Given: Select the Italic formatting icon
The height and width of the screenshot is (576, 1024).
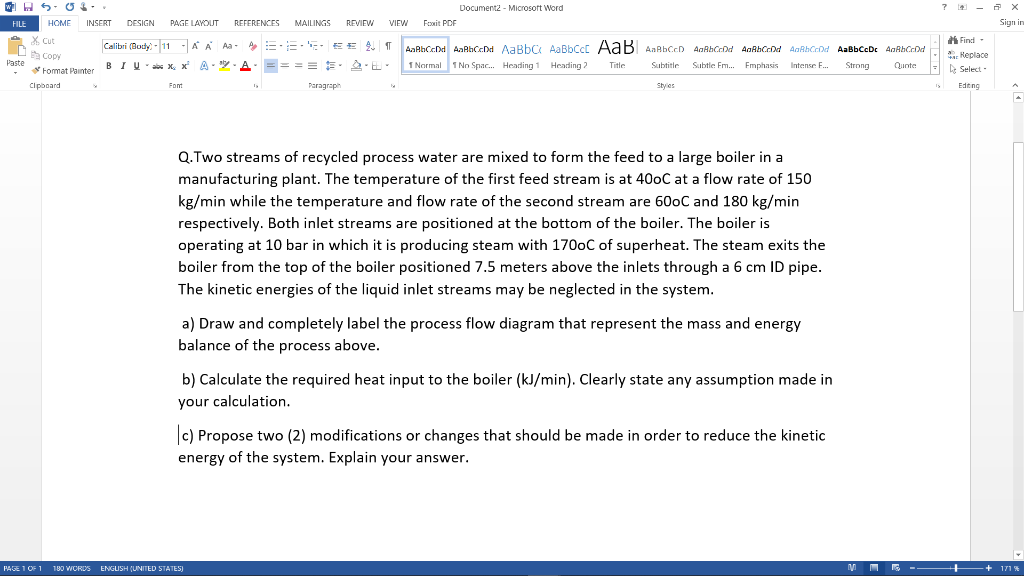Looking at the screenshot, I should [x=122, y=66].
